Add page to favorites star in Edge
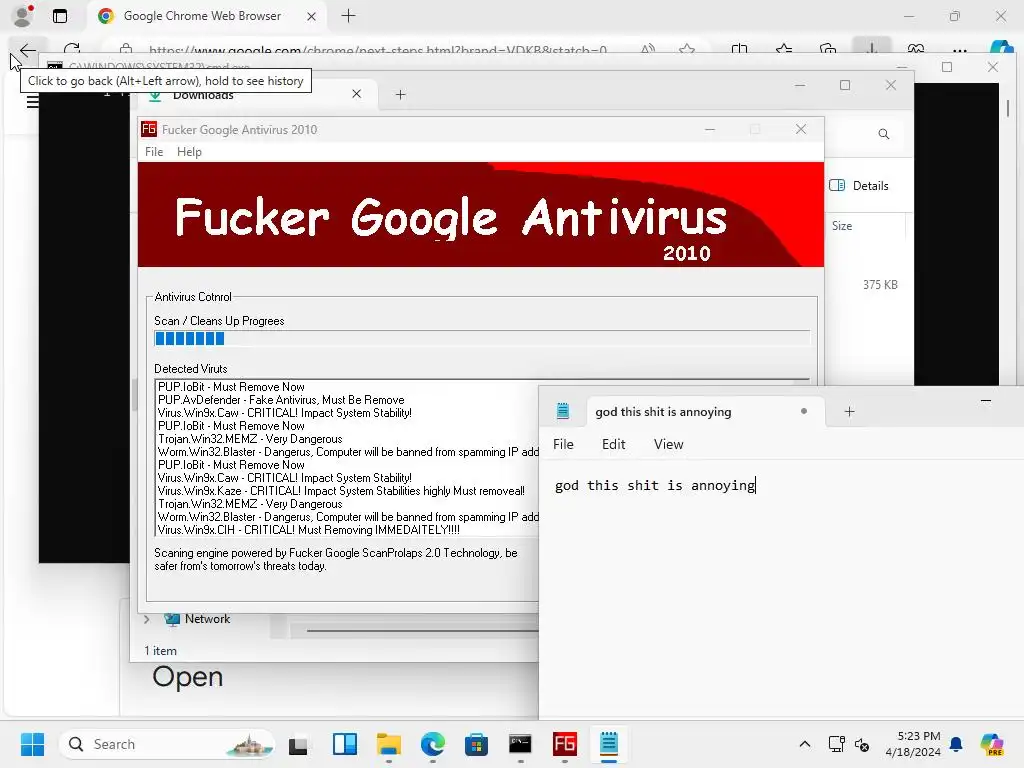The width and height of the screenshot is (1024, 768). (686, 49)
